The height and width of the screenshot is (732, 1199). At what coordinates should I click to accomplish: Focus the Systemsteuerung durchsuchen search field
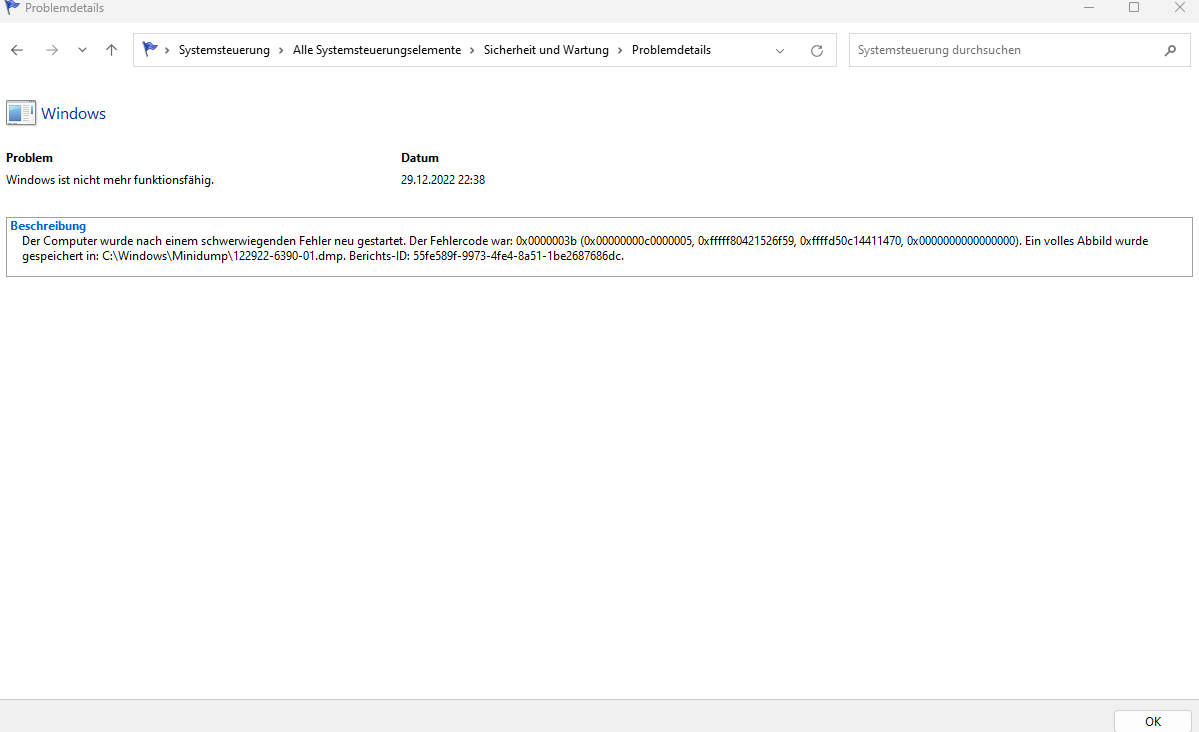[x=1019, y=50]
